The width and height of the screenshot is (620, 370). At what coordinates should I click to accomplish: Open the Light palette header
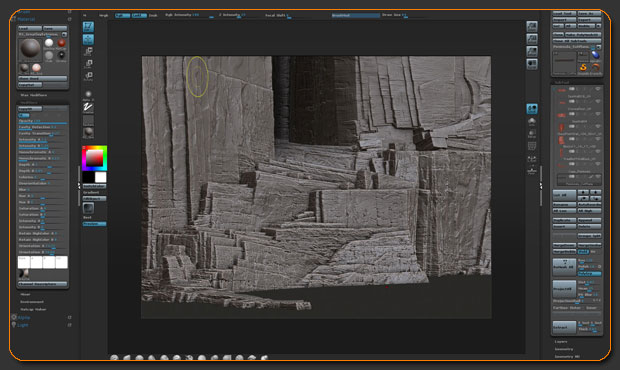[x=23, y=325]
